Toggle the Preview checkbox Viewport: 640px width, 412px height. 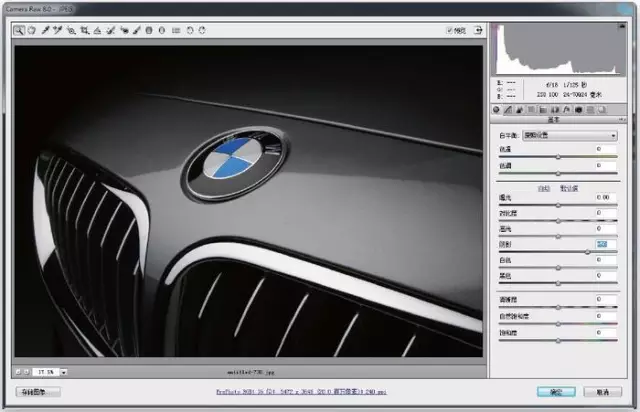(450, 30)
